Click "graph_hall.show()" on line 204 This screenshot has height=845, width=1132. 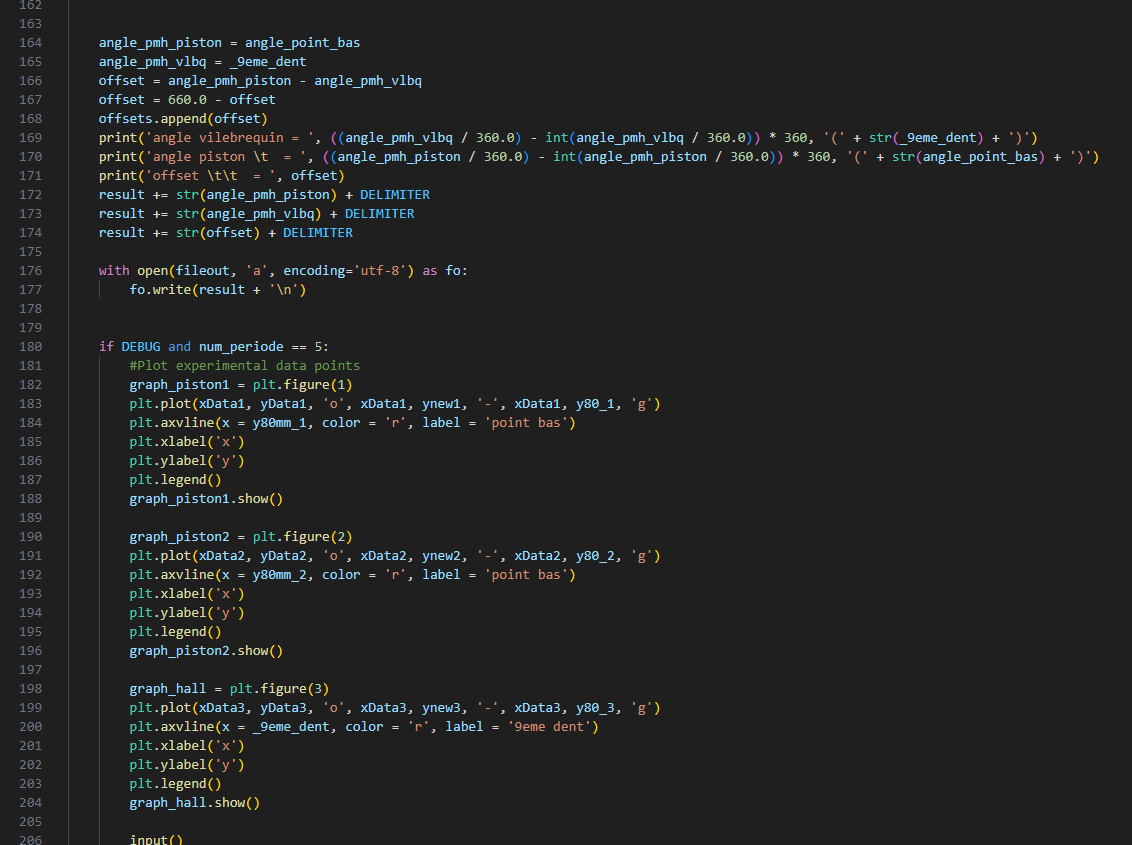[195, 803]
